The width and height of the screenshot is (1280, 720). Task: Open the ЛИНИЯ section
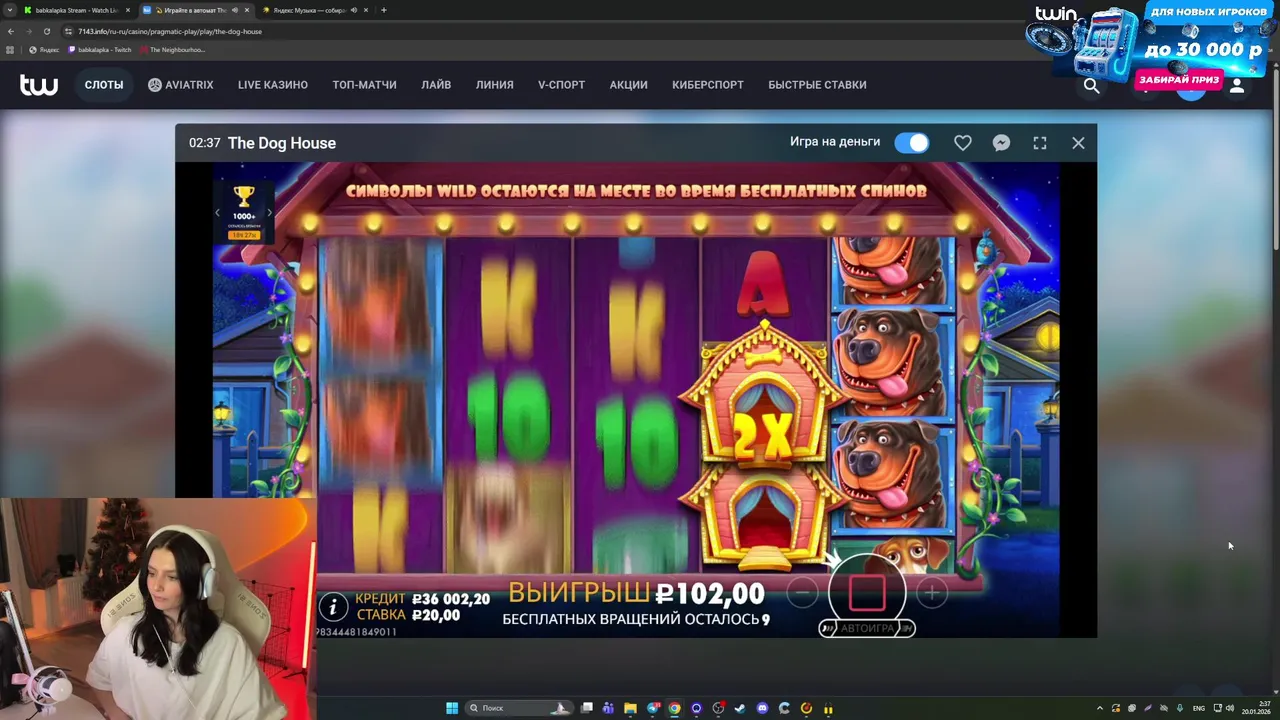click(x=495, y=85)
